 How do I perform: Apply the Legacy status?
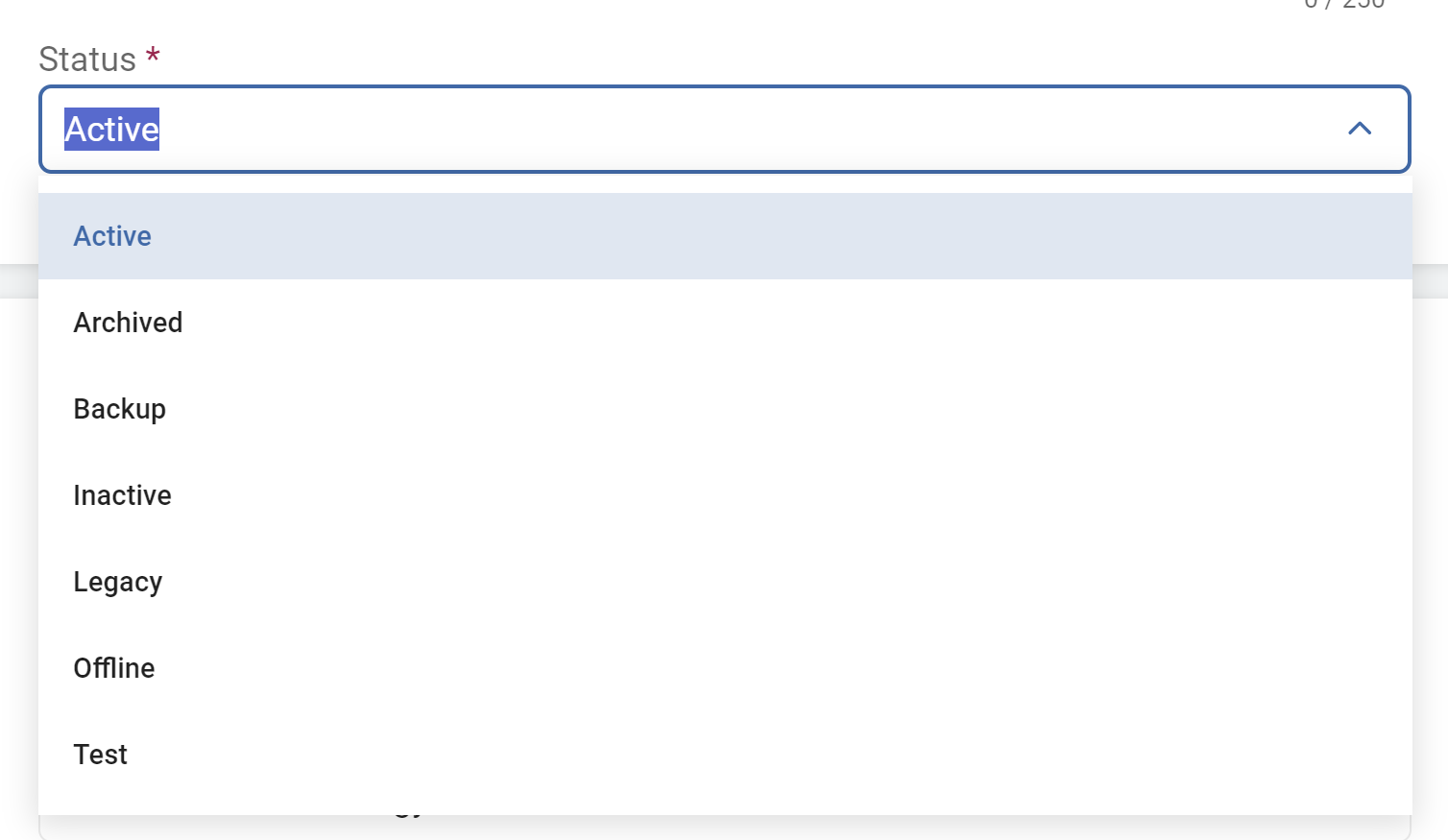(118, 582)
